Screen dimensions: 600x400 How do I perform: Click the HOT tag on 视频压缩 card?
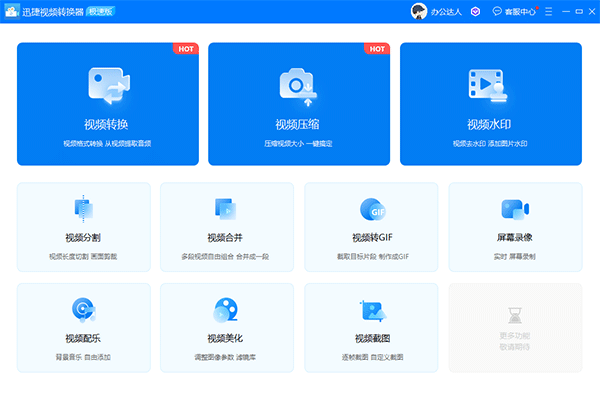pos(377,49)
